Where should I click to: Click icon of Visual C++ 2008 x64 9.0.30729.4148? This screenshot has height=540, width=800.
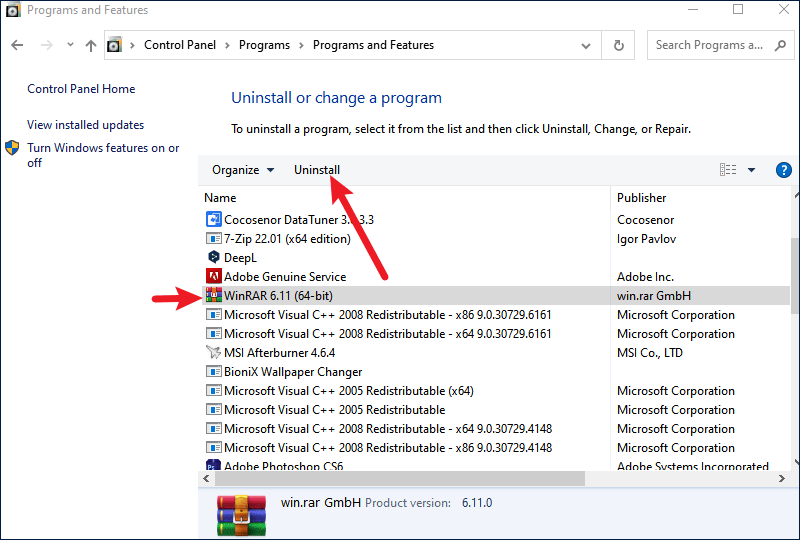pyautogui.click(x=213, y=428)
